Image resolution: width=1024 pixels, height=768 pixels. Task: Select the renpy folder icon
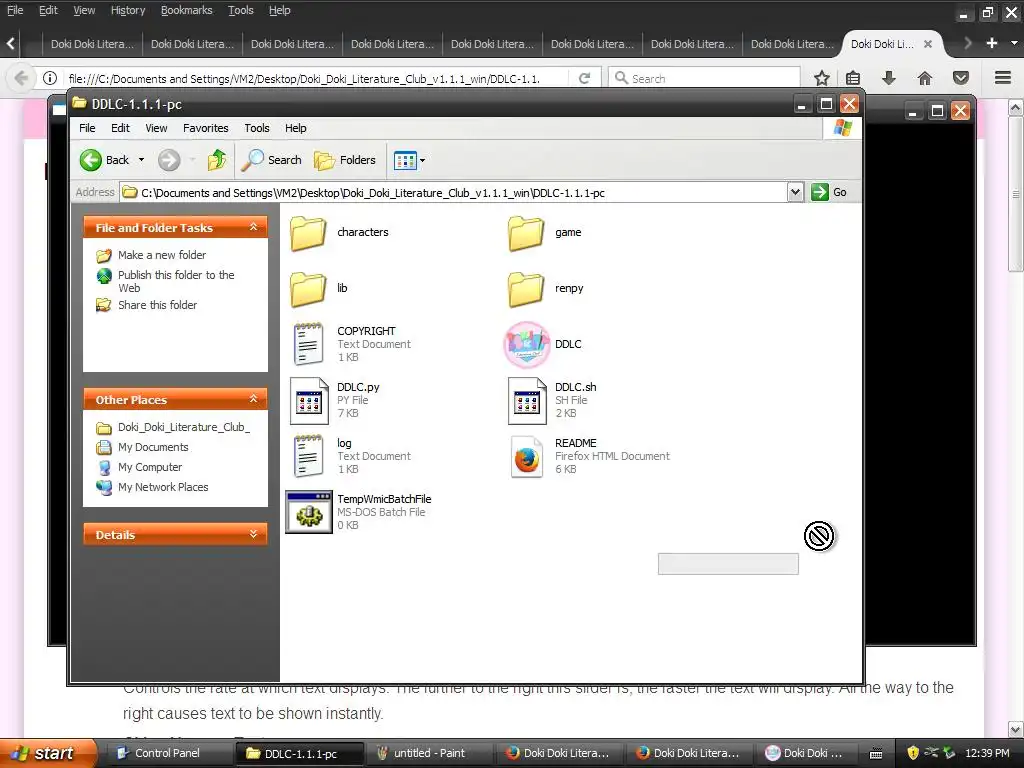coord(526,289)
